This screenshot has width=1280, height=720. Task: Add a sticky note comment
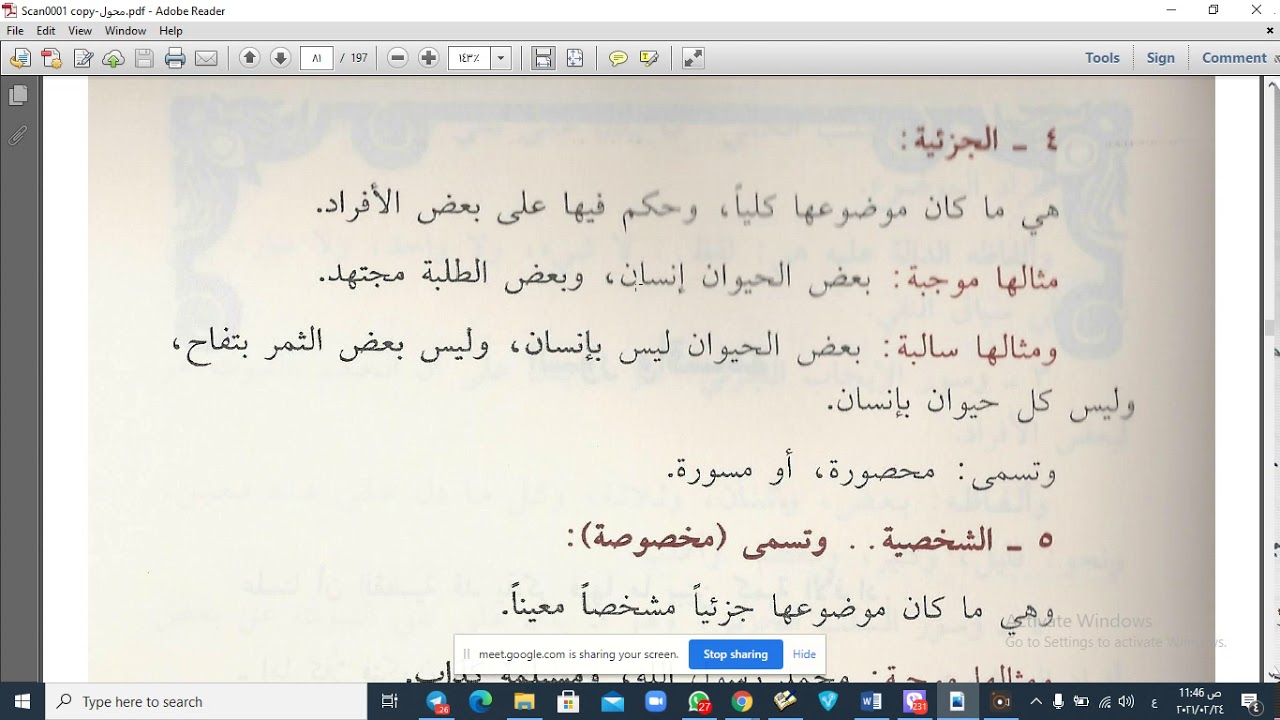618,58
